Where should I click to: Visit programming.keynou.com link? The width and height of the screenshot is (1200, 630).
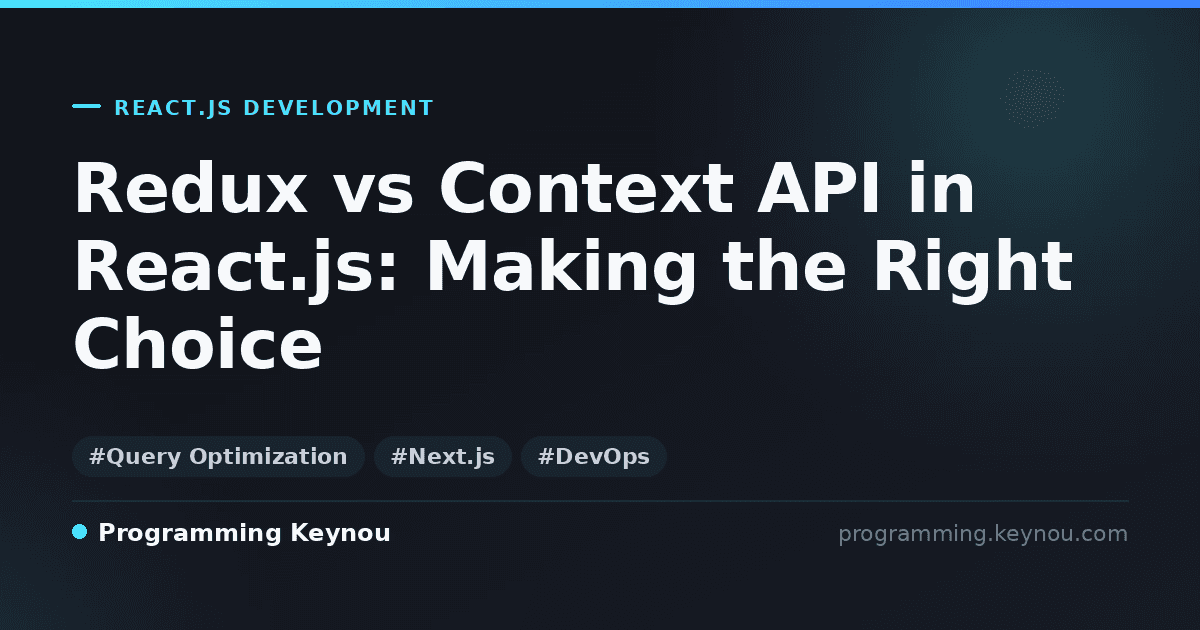pos(983,534)
